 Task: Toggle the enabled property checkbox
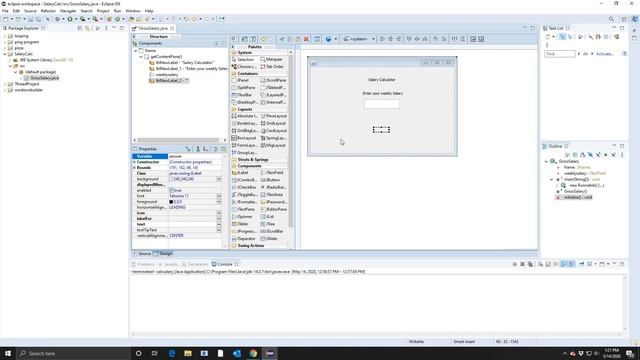172,190
